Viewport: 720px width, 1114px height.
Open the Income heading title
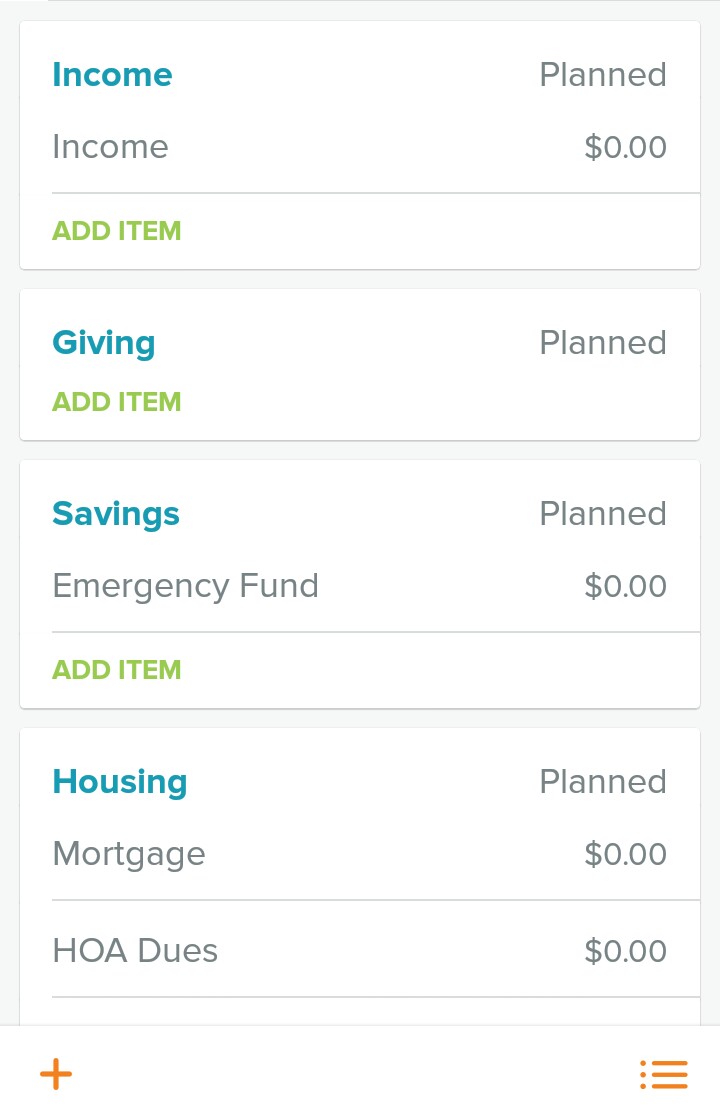(x=112, y=75)
